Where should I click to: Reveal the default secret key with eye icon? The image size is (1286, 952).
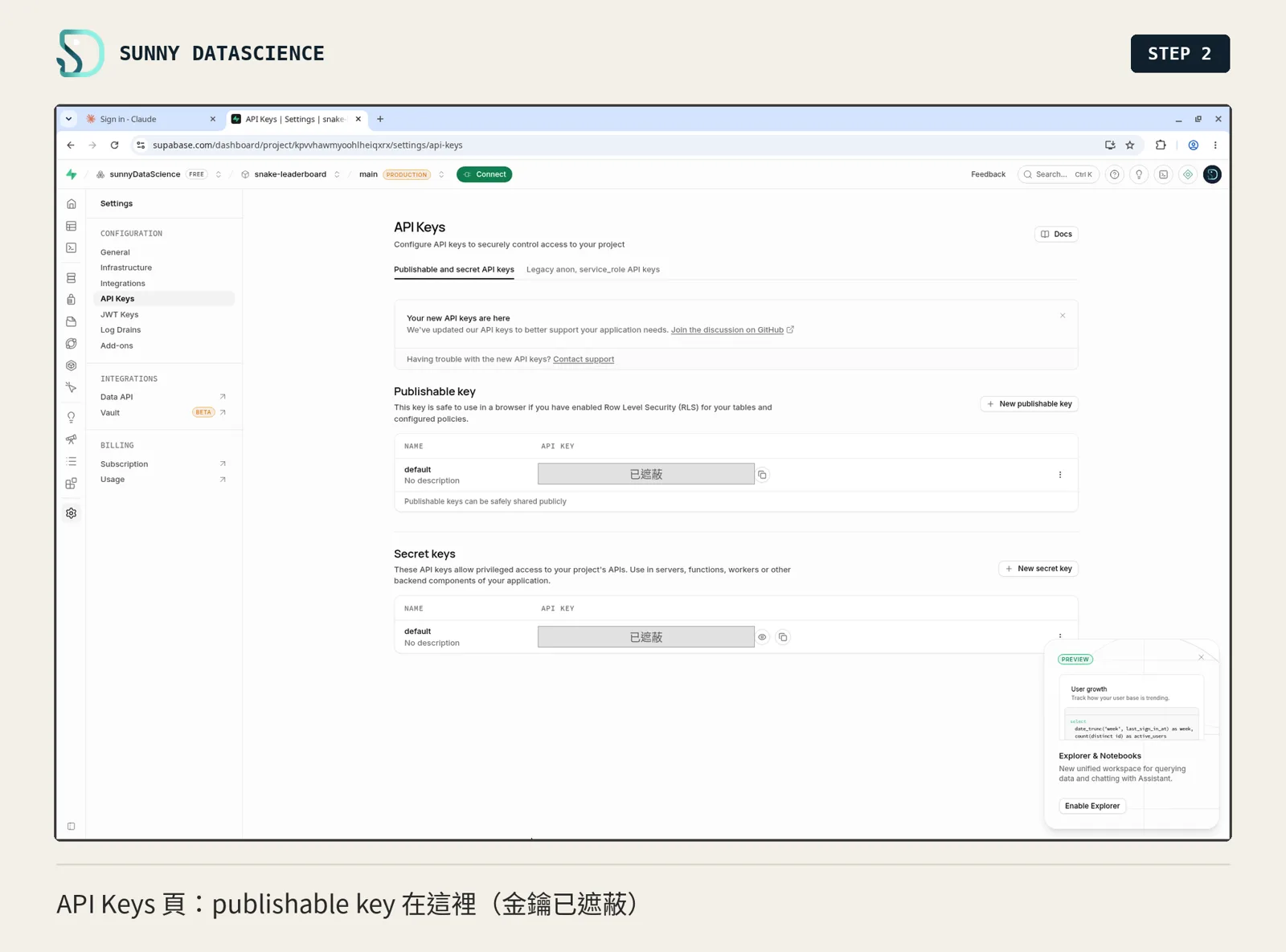point(763,637)
